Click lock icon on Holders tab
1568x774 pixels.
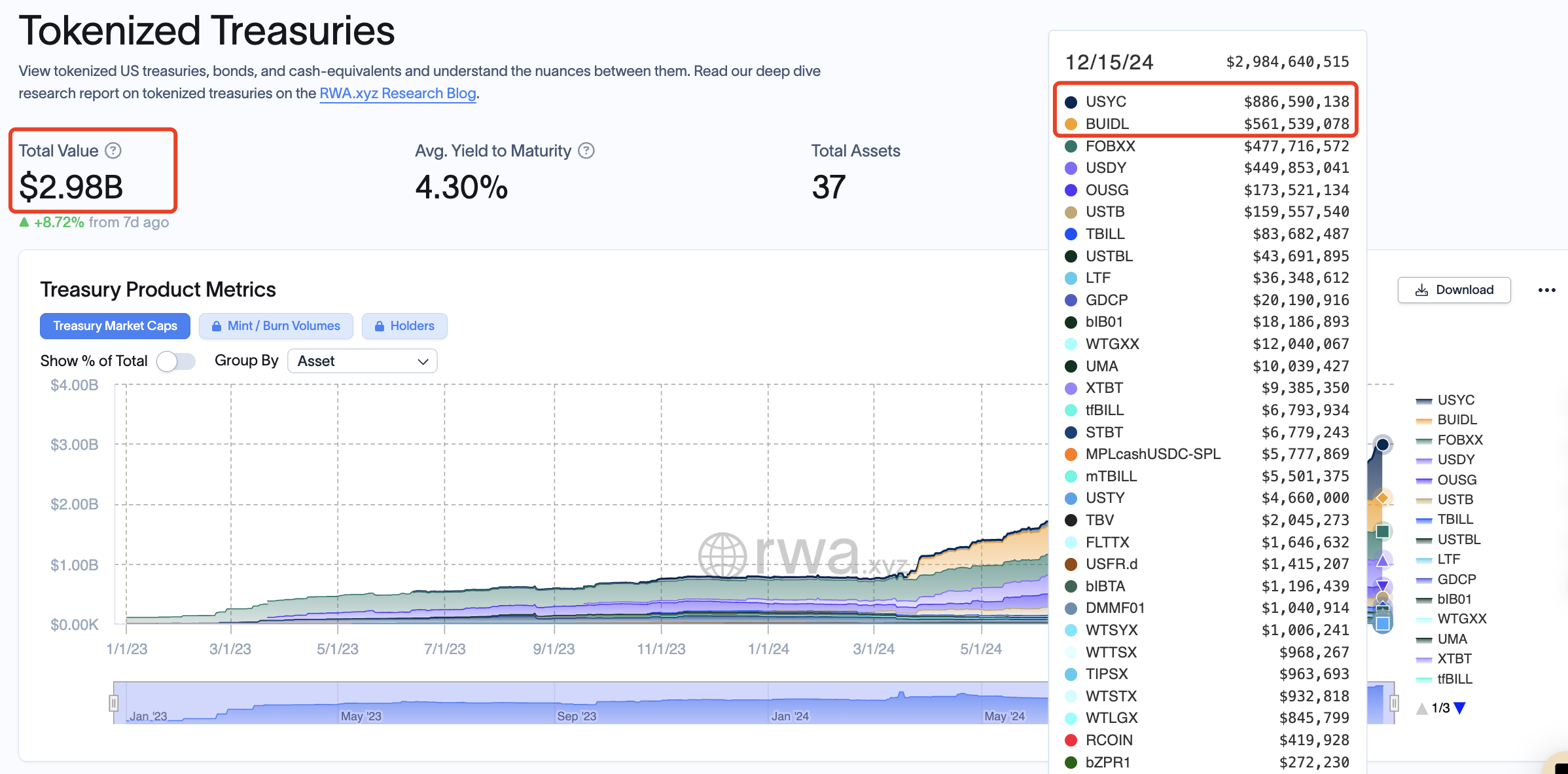pyautogui.click(x=379, y=326)
